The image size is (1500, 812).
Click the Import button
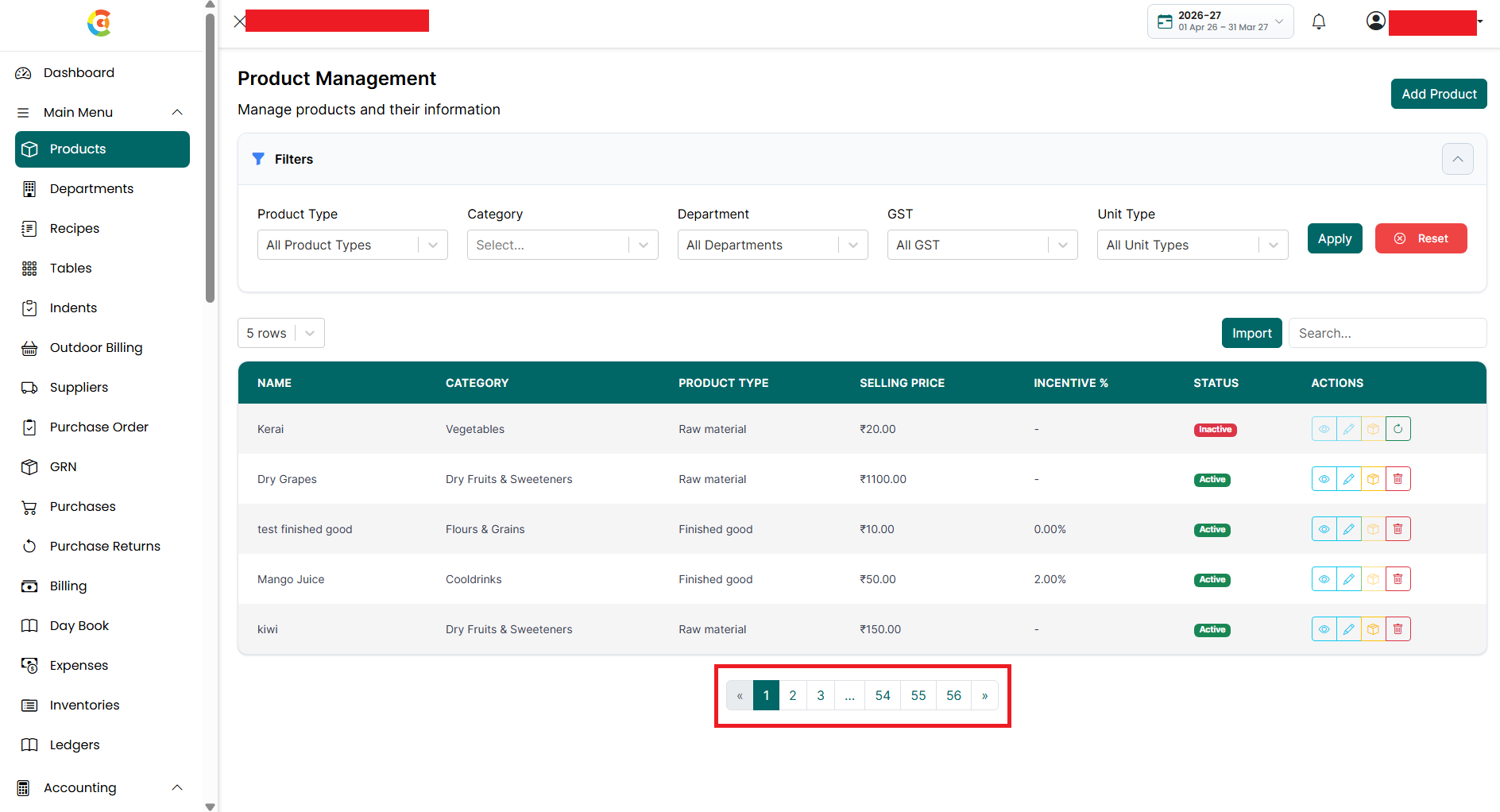pos(1251,333)
